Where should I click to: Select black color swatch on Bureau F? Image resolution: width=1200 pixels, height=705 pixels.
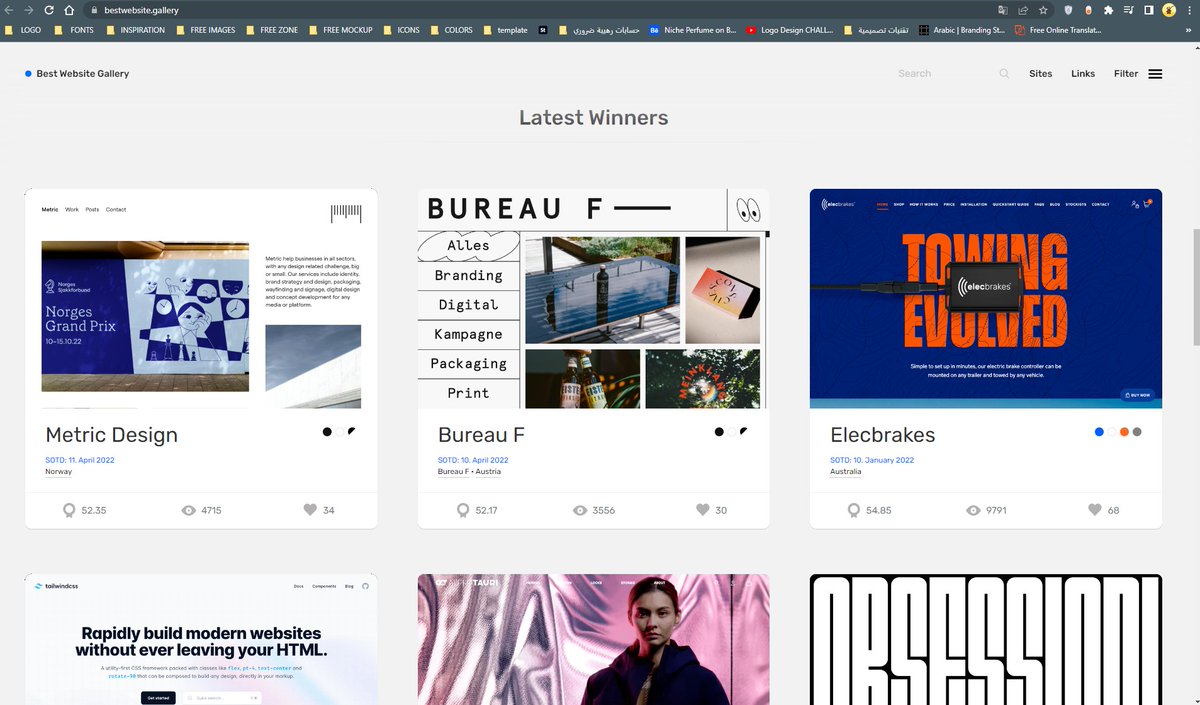pos(719,432)
